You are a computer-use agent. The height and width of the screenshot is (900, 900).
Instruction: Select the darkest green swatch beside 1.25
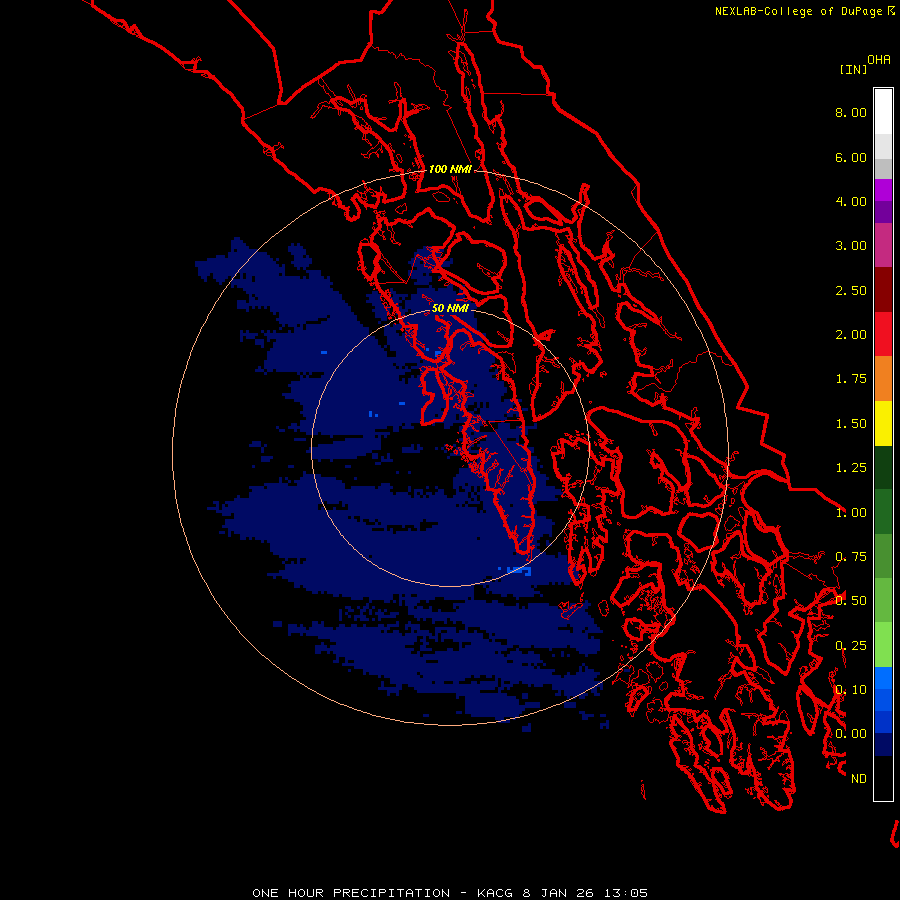coord(883,467)
